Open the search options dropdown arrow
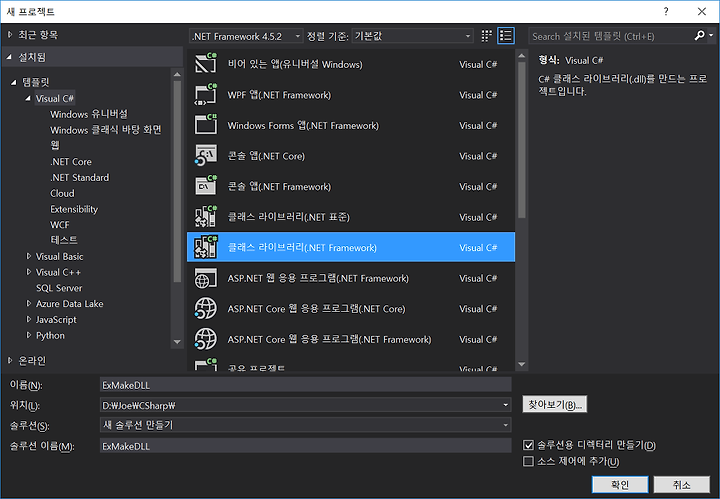This screenshot has height=499, width=720. click(711, 35)
